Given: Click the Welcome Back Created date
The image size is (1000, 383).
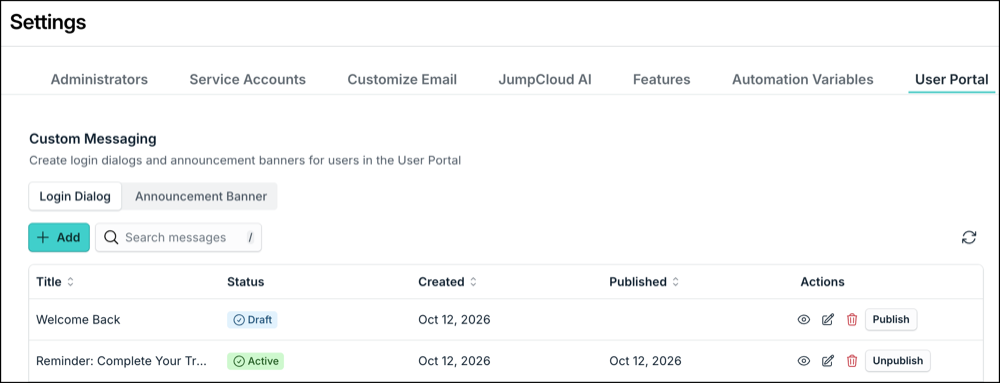Looking at the screenshot, I should coord(454,320).
